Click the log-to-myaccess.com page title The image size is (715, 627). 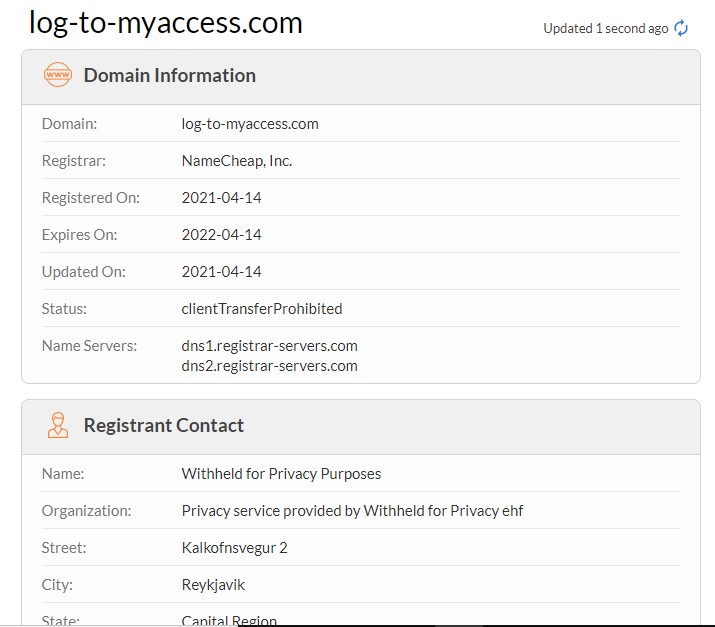165,22
